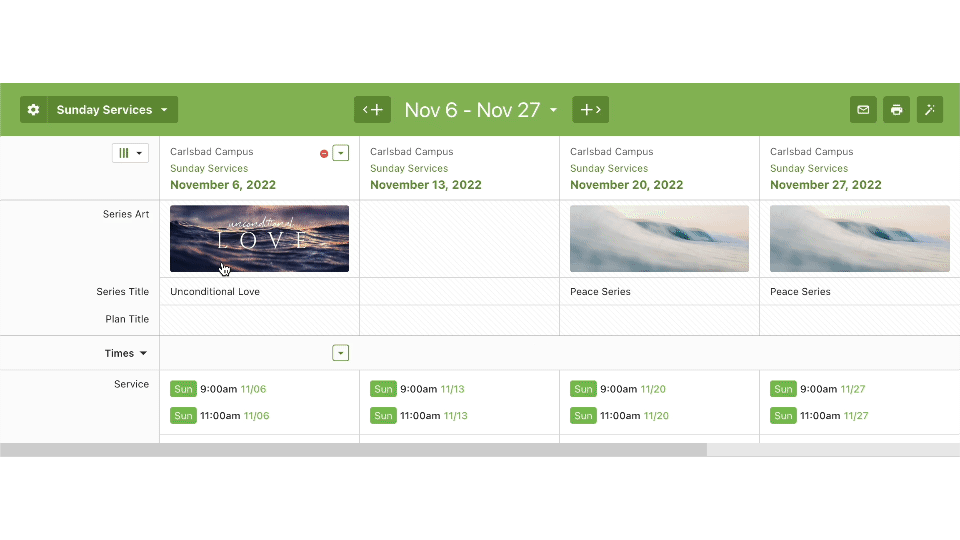The image size is (960, 540).
Task: Click Sunday Services link under November 20
Action: [609, 169]
